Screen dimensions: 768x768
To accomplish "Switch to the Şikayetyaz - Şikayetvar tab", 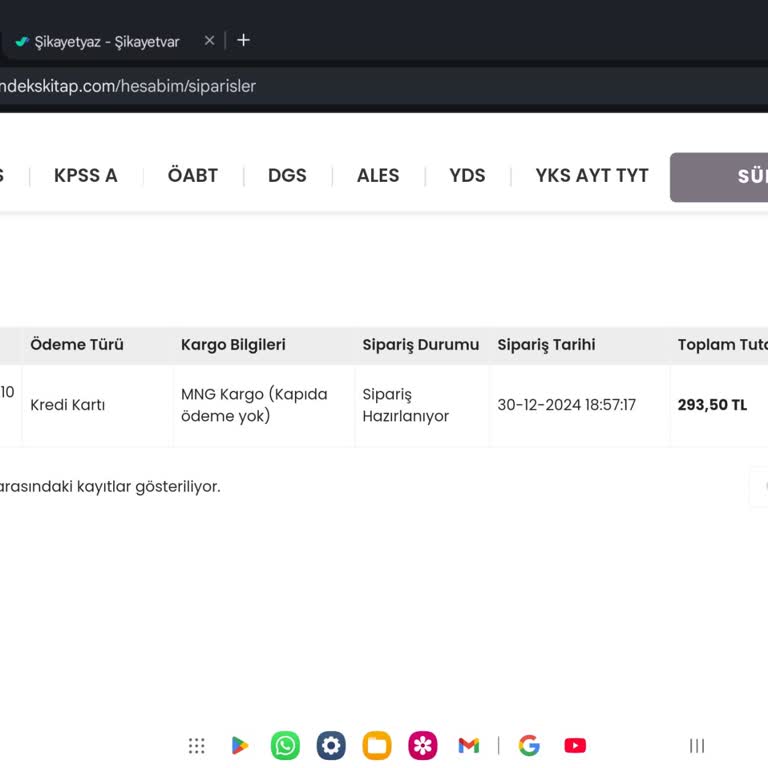I will [x=107, y=42].
